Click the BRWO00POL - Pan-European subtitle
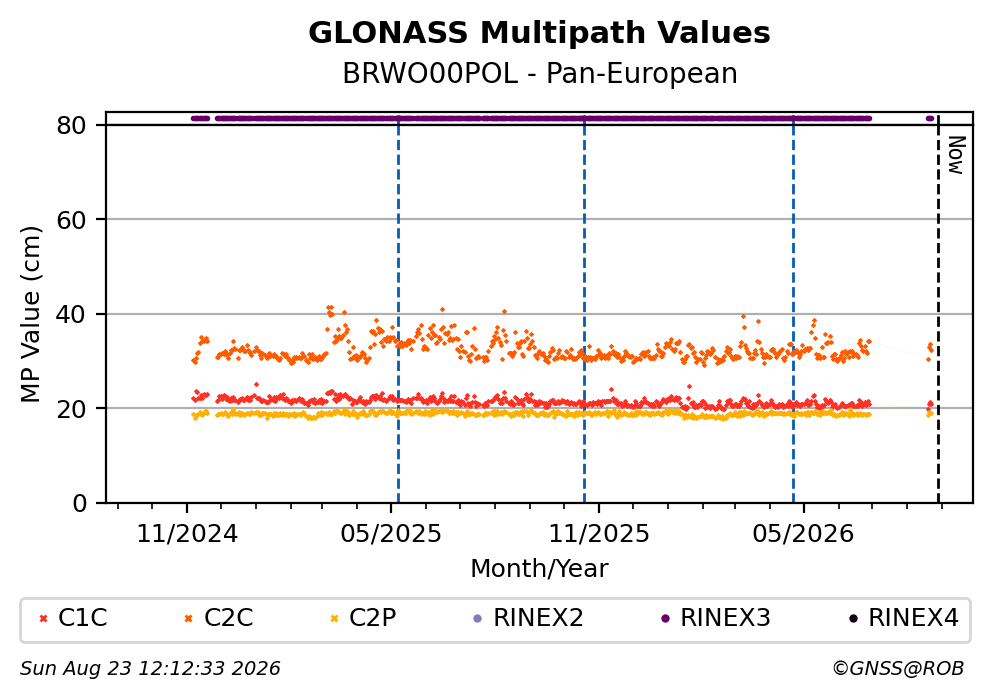 [x=540, y=73]
